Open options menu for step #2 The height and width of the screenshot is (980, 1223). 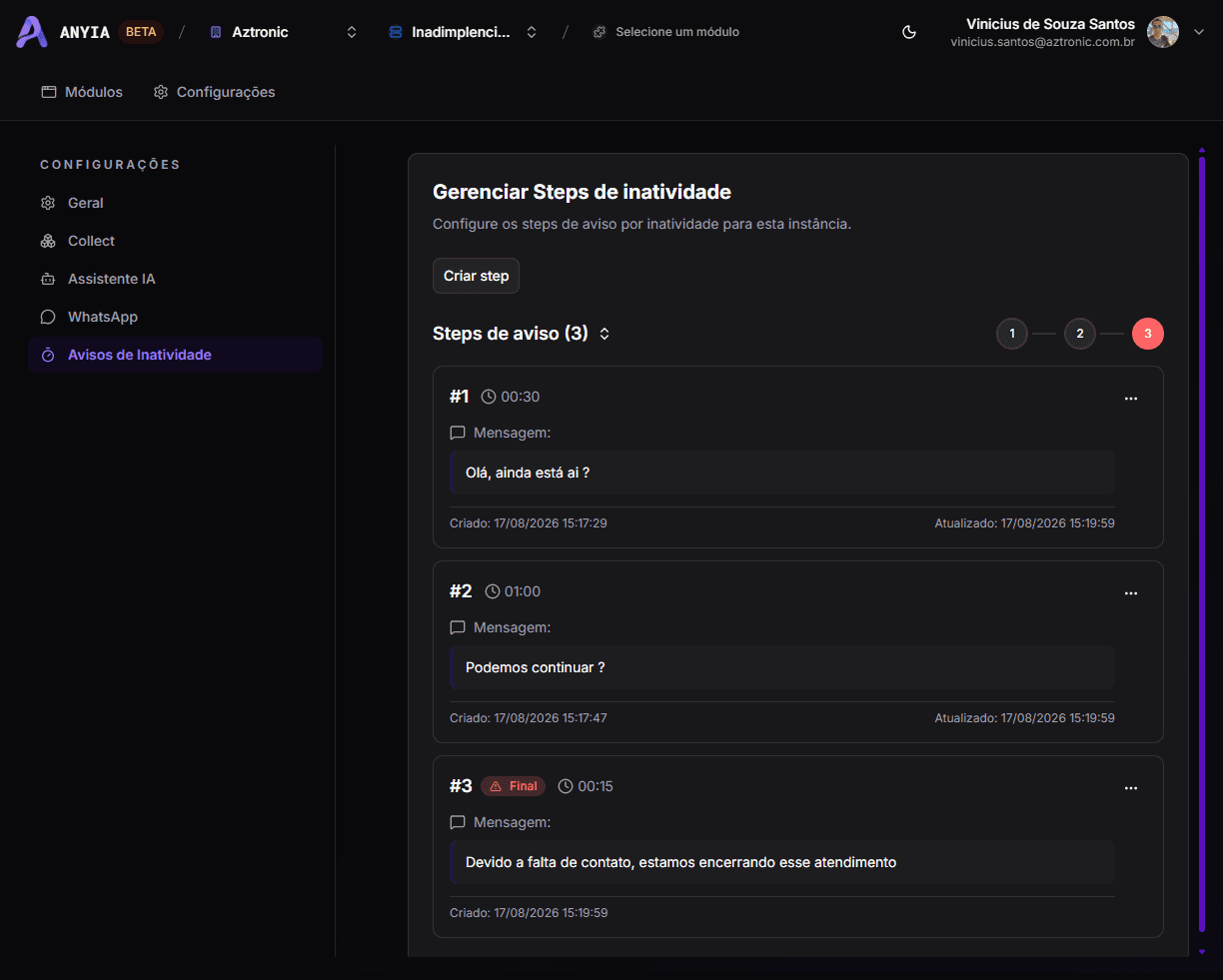coord(1131,593)
